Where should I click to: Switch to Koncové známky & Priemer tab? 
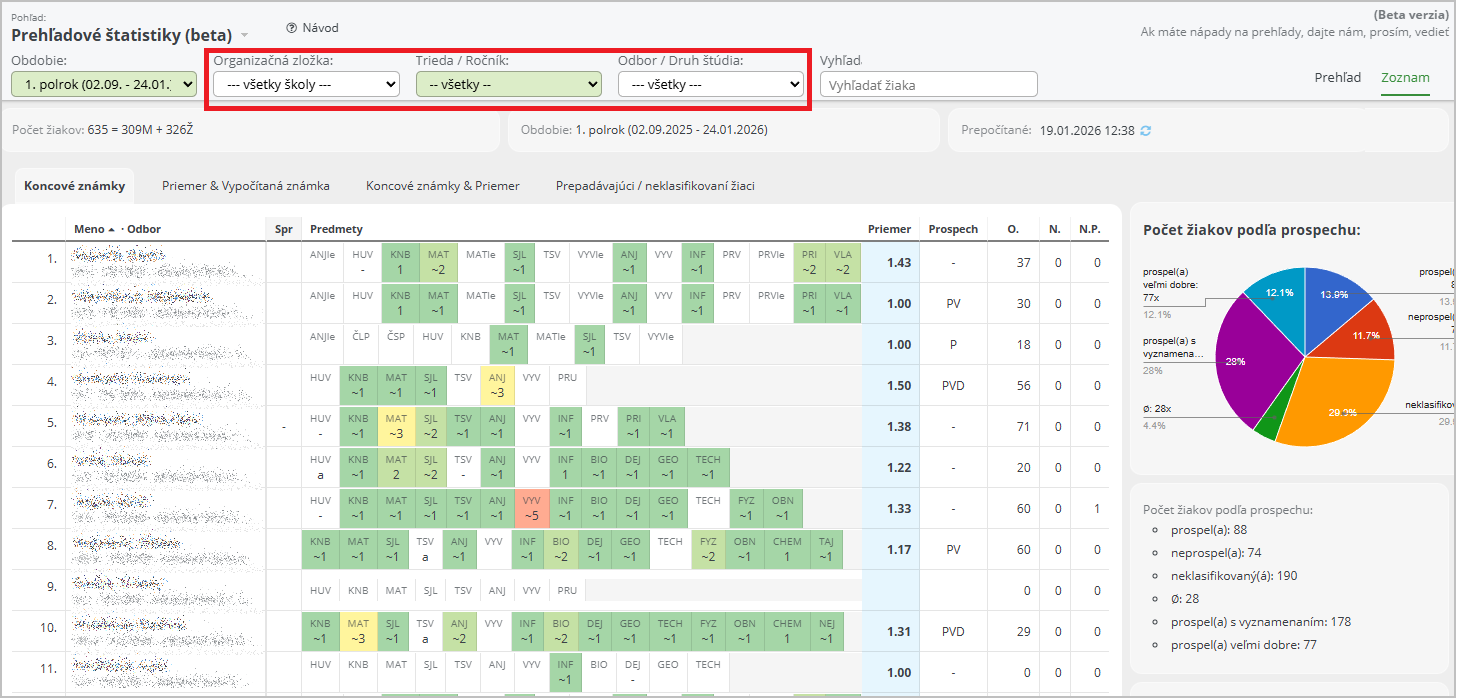coord(442,186)
